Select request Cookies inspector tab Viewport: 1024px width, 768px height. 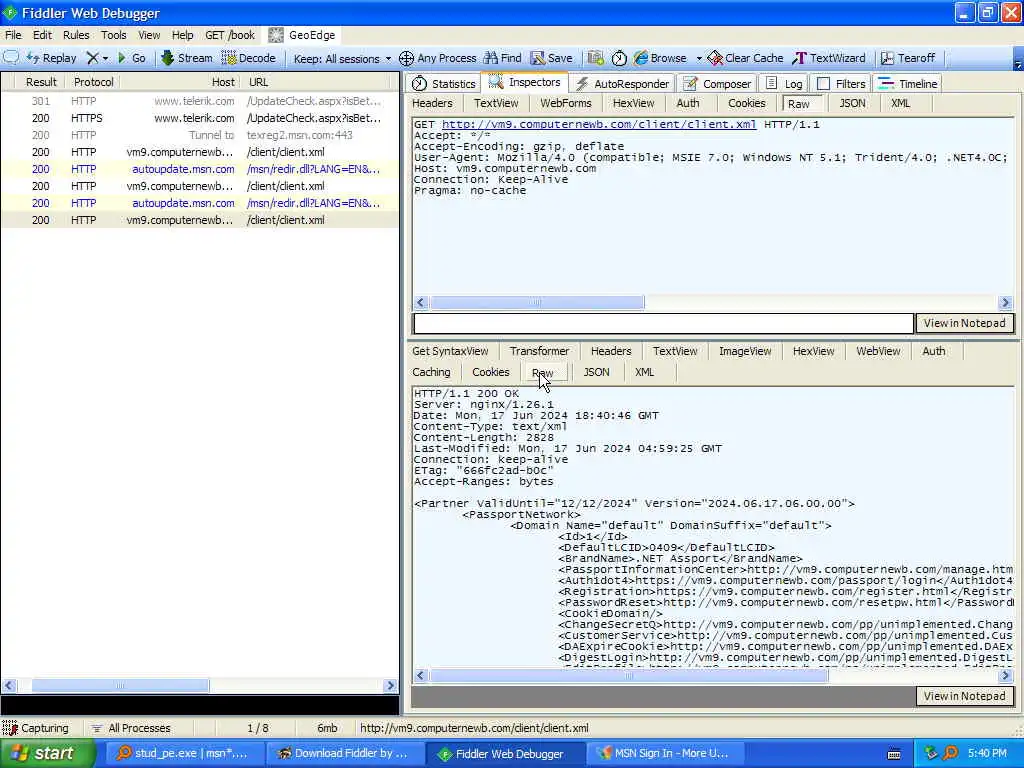click(x=746, y=103)
